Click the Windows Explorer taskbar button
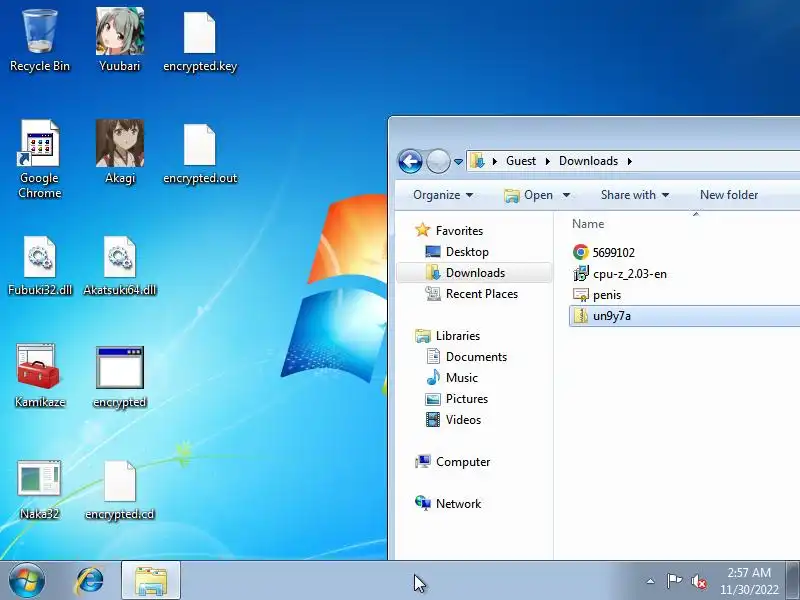Image resolution: width=800 pixels, height=600 pixels. (x=151, y=581)
